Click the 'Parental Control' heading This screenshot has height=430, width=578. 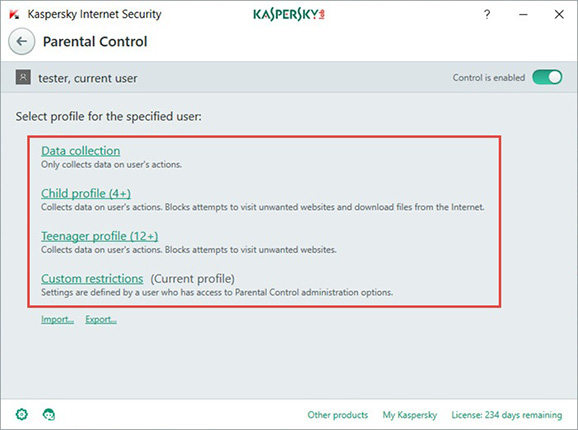[95, 42]
